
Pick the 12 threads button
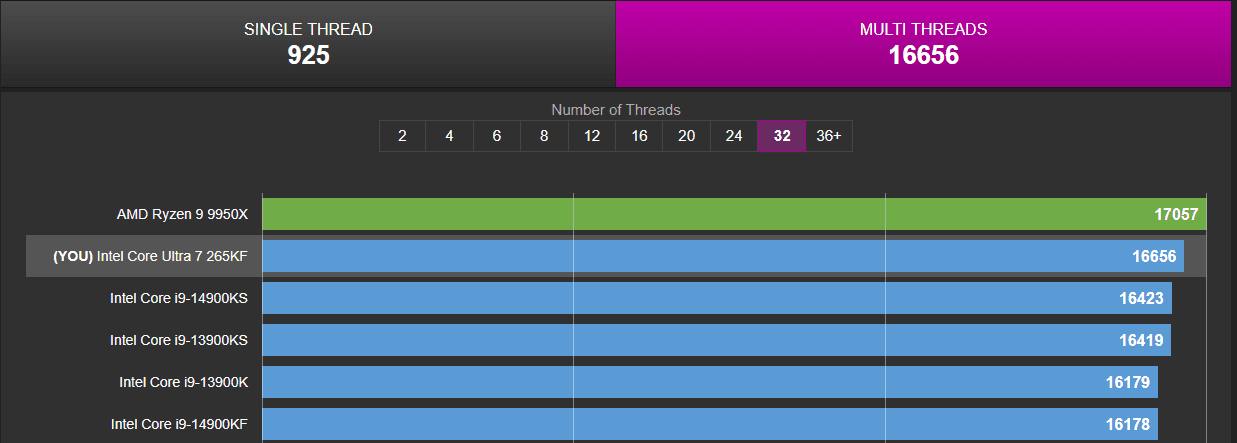point(592,136)
